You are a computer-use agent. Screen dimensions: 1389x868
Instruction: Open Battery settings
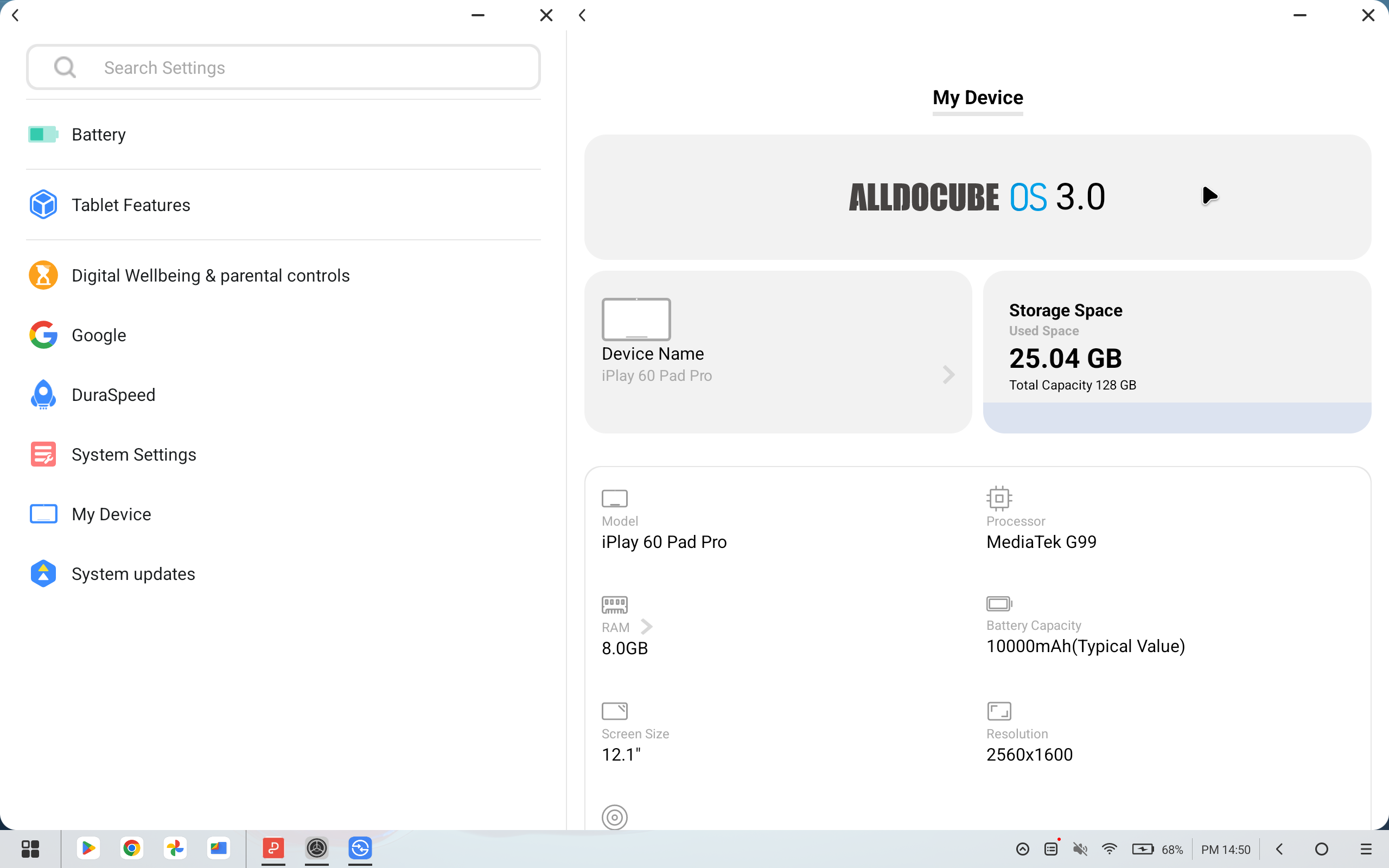coord(283,135)
